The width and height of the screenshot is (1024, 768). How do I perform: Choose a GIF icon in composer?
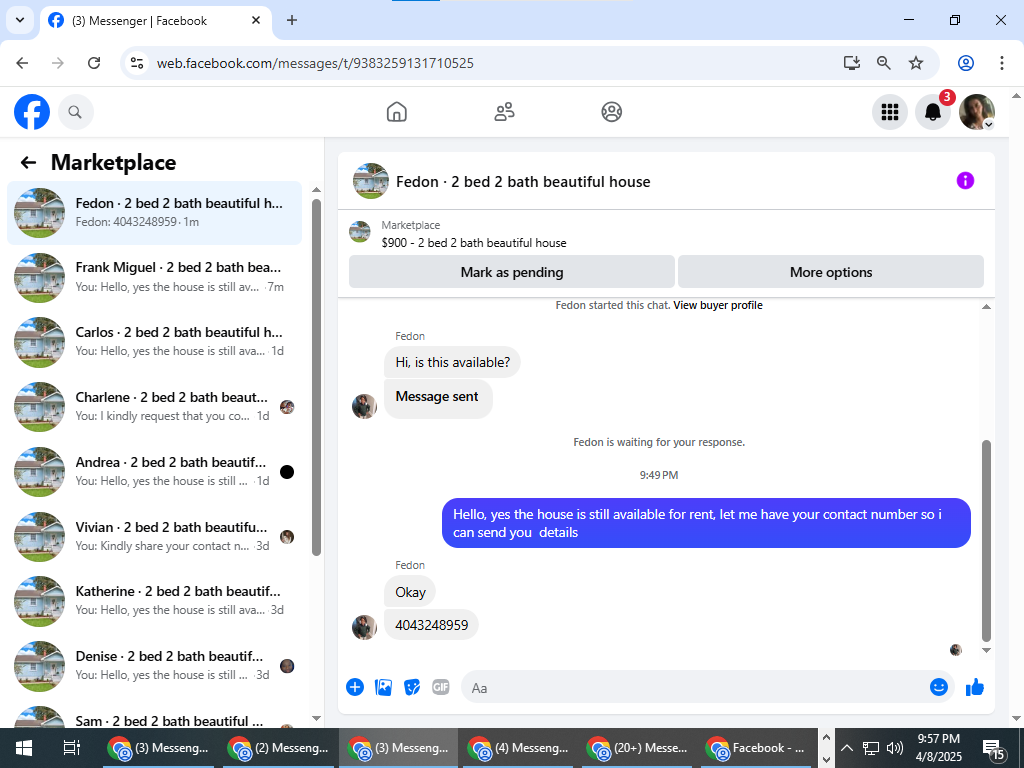click(441, 687)
